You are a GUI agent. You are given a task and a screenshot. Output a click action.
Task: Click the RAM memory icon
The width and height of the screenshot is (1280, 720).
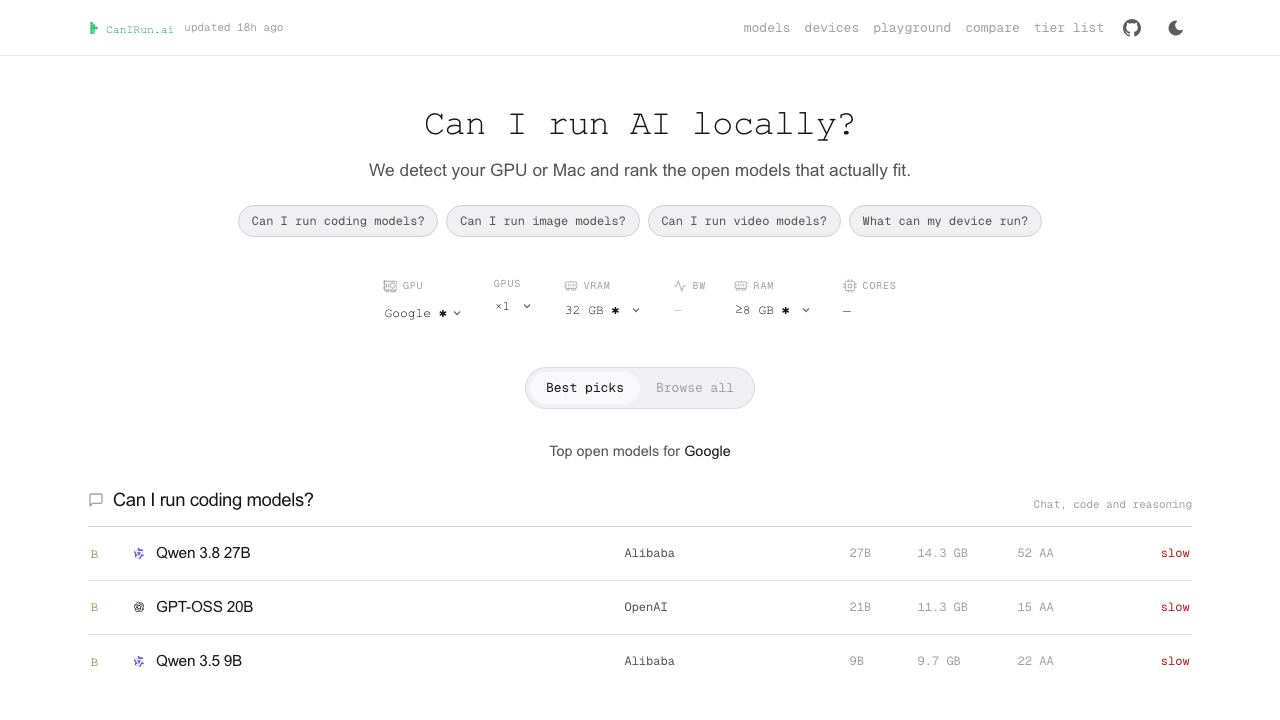click(741, 286)
